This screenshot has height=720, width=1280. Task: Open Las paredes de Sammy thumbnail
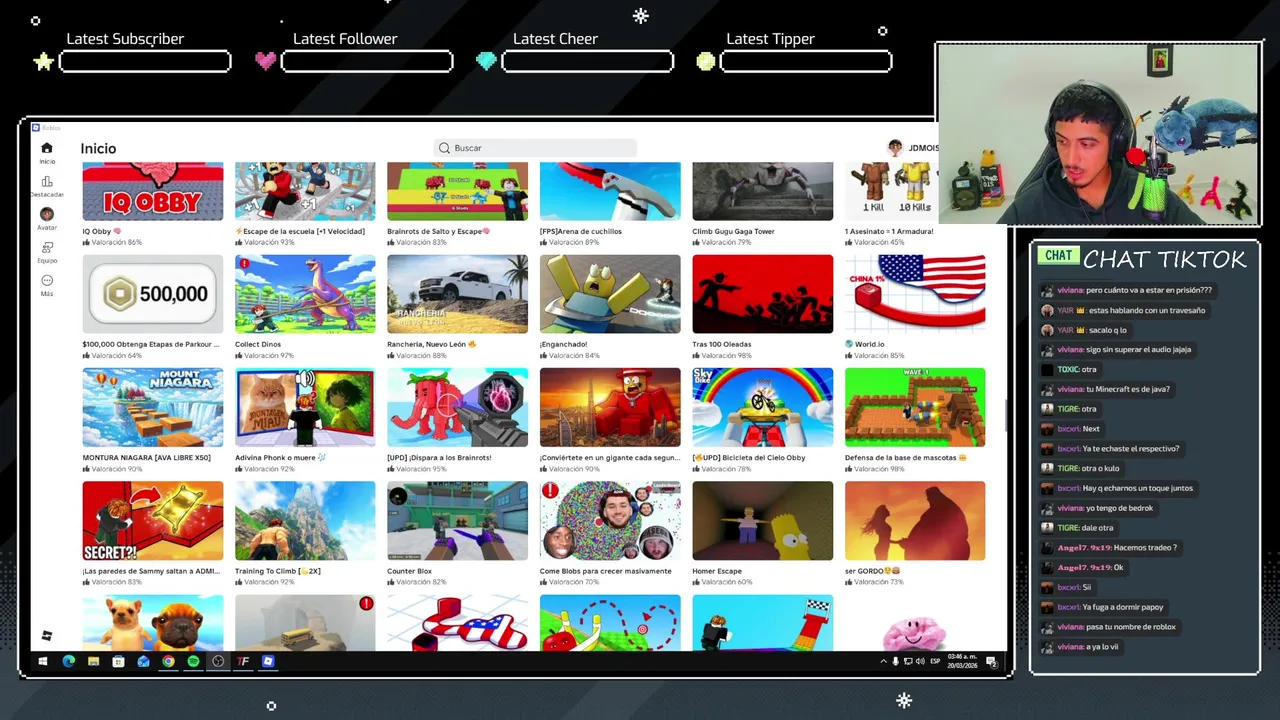point(153,521)
